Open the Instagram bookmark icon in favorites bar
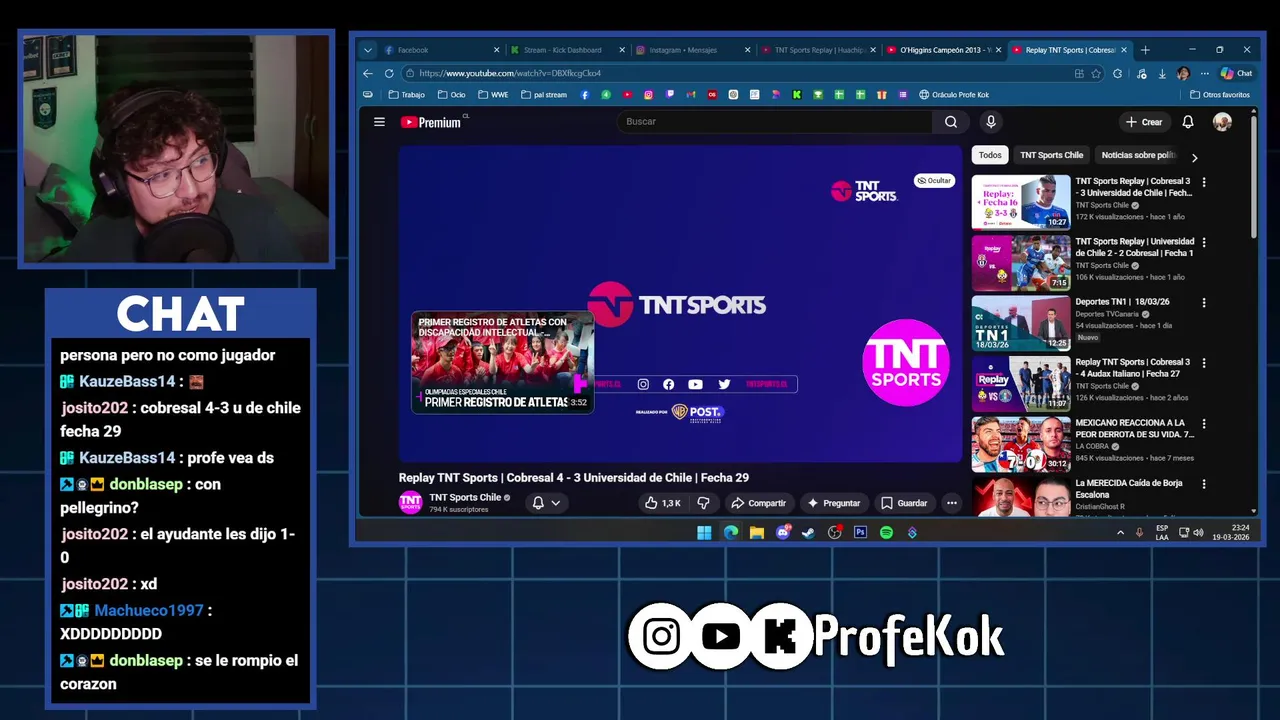Viewport: 1280px width, 720px height. click(648, 95)
